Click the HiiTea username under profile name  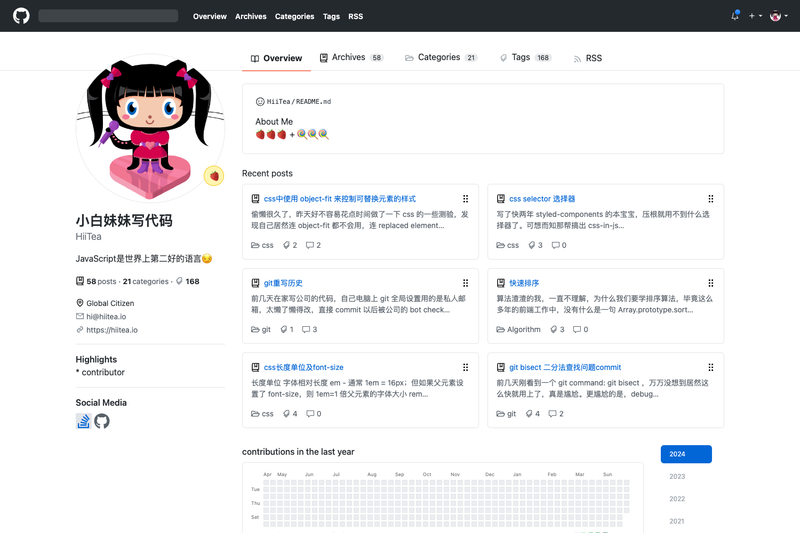click(x=88, y=237)
